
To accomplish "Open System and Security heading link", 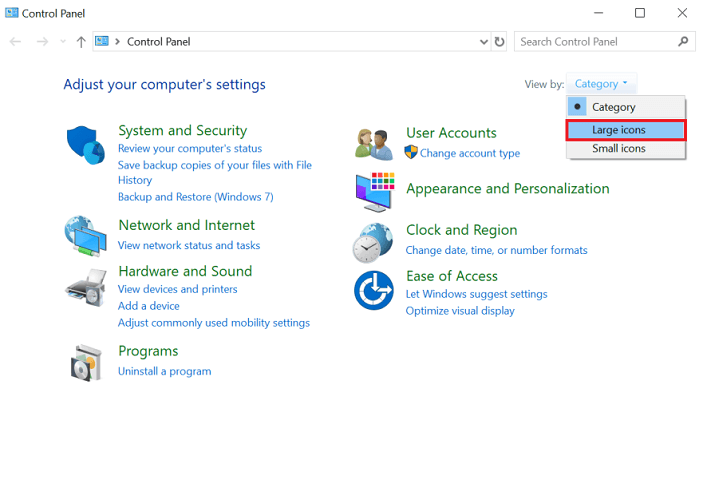I will tap(182, 130).
